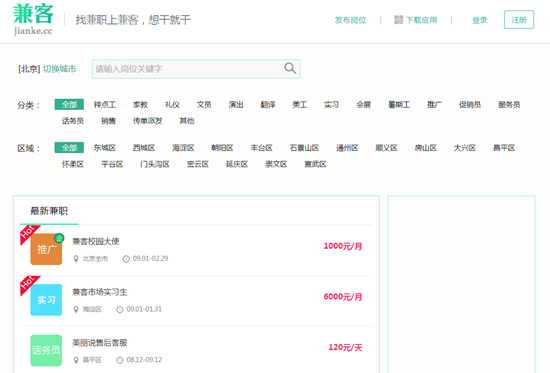
Task: Pick 崇文区 area filter
Action: [x=276, y=164]
